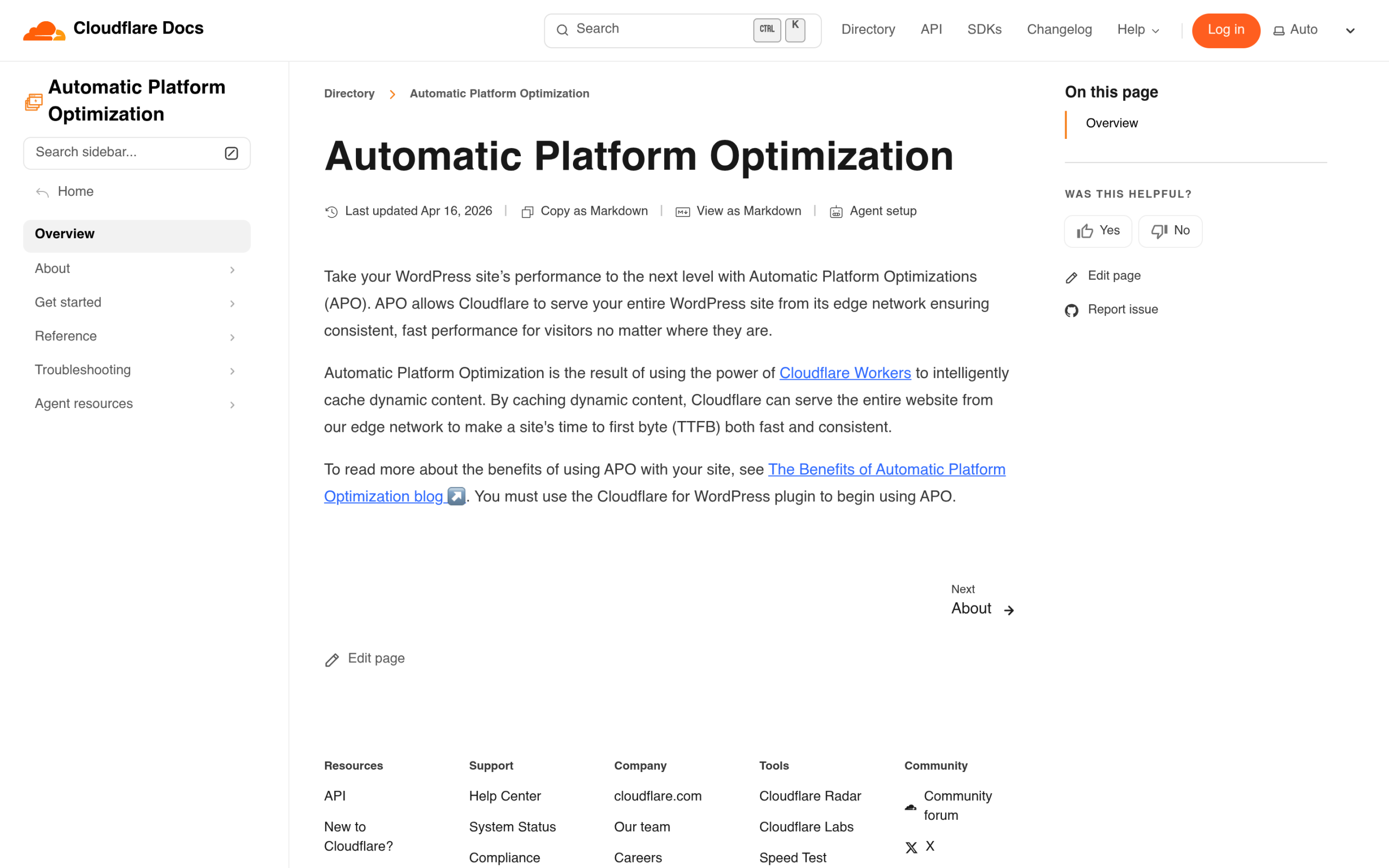Screen dimensions: 1389x868
Task: Open API in the top navigation
Action: pos(931,30)
